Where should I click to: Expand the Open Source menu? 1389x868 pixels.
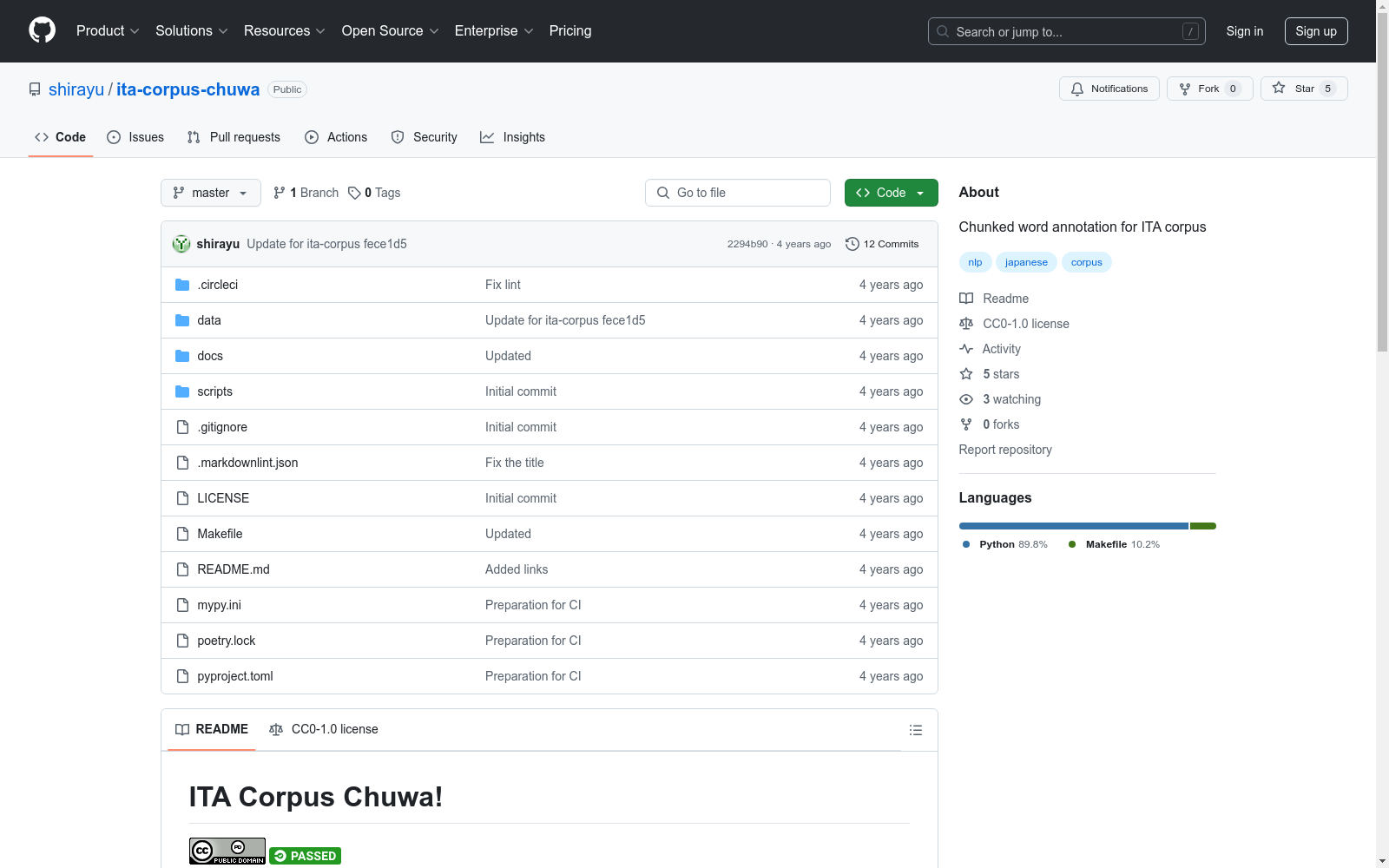click(391, 31)
